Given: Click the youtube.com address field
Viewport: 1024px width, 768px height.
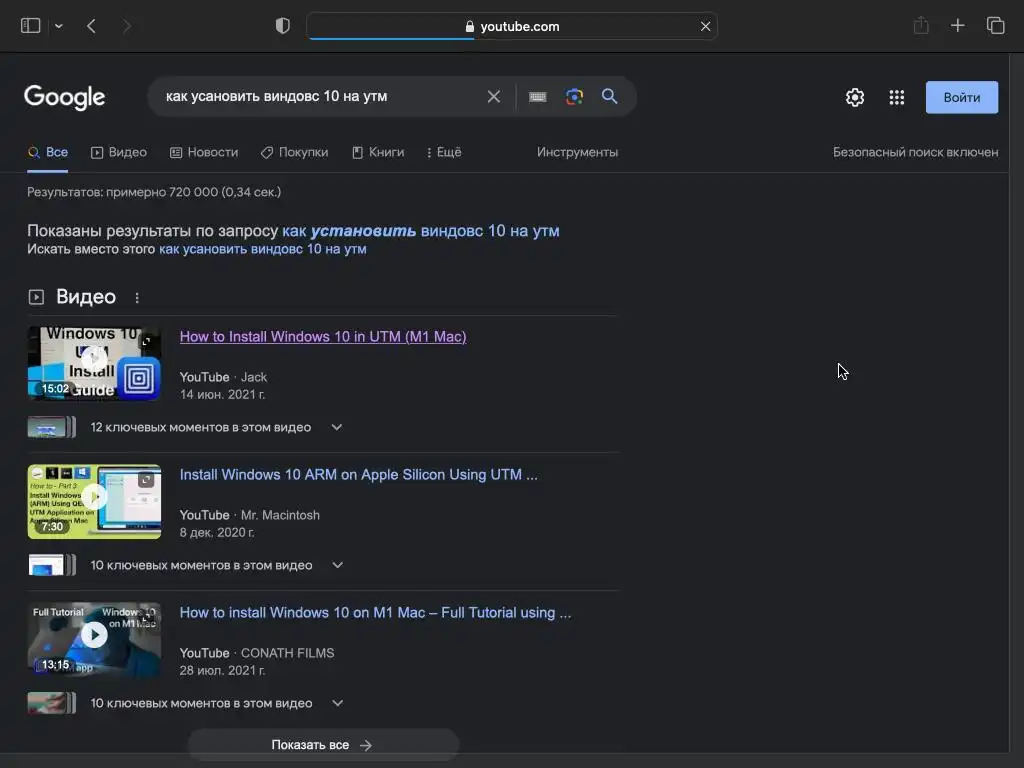Looking at the screenshot, I should click(512, 26).
